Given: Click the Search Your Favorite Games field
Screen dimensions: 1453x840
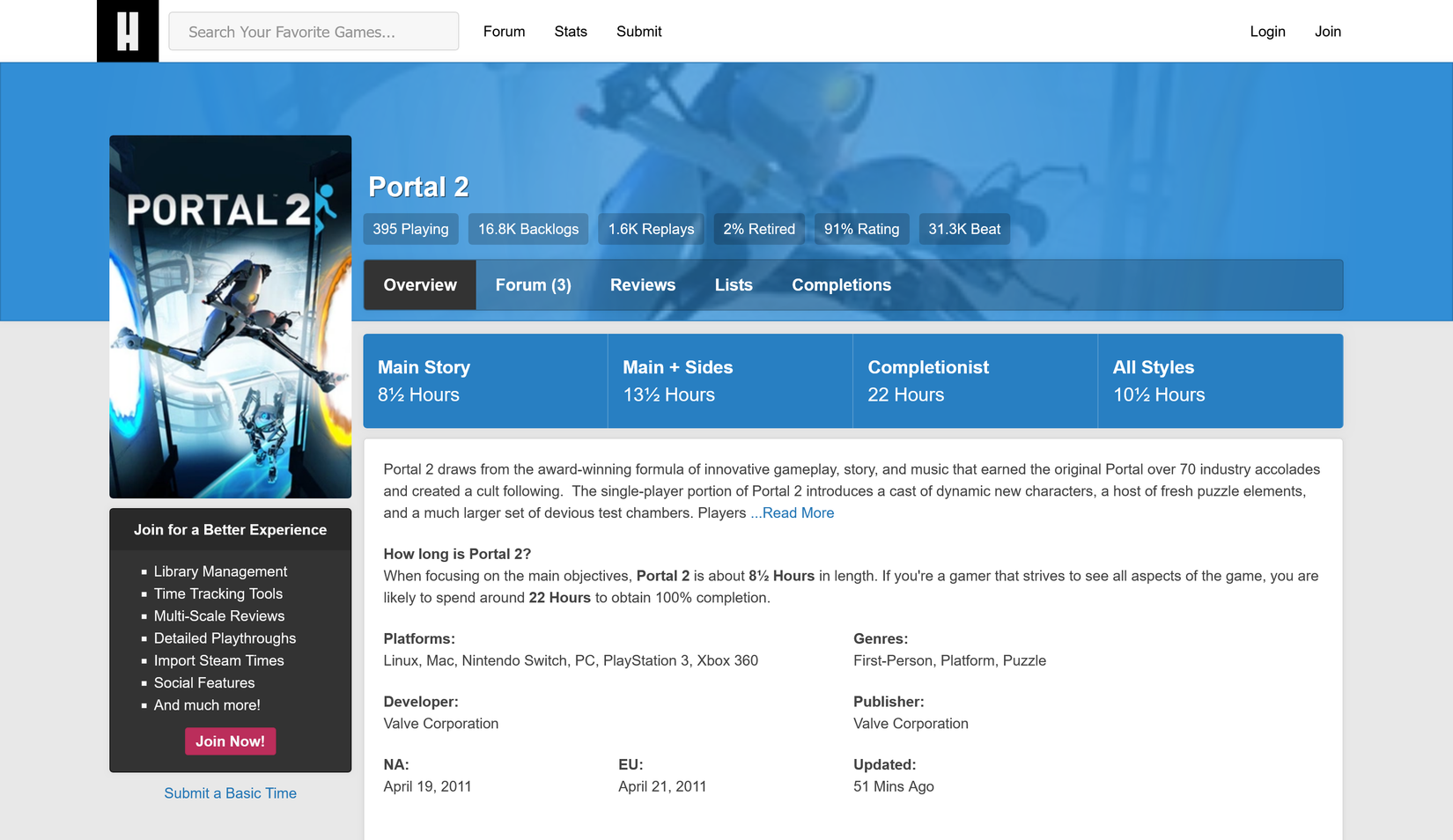Looking at the screenshot, I should 313,31.
